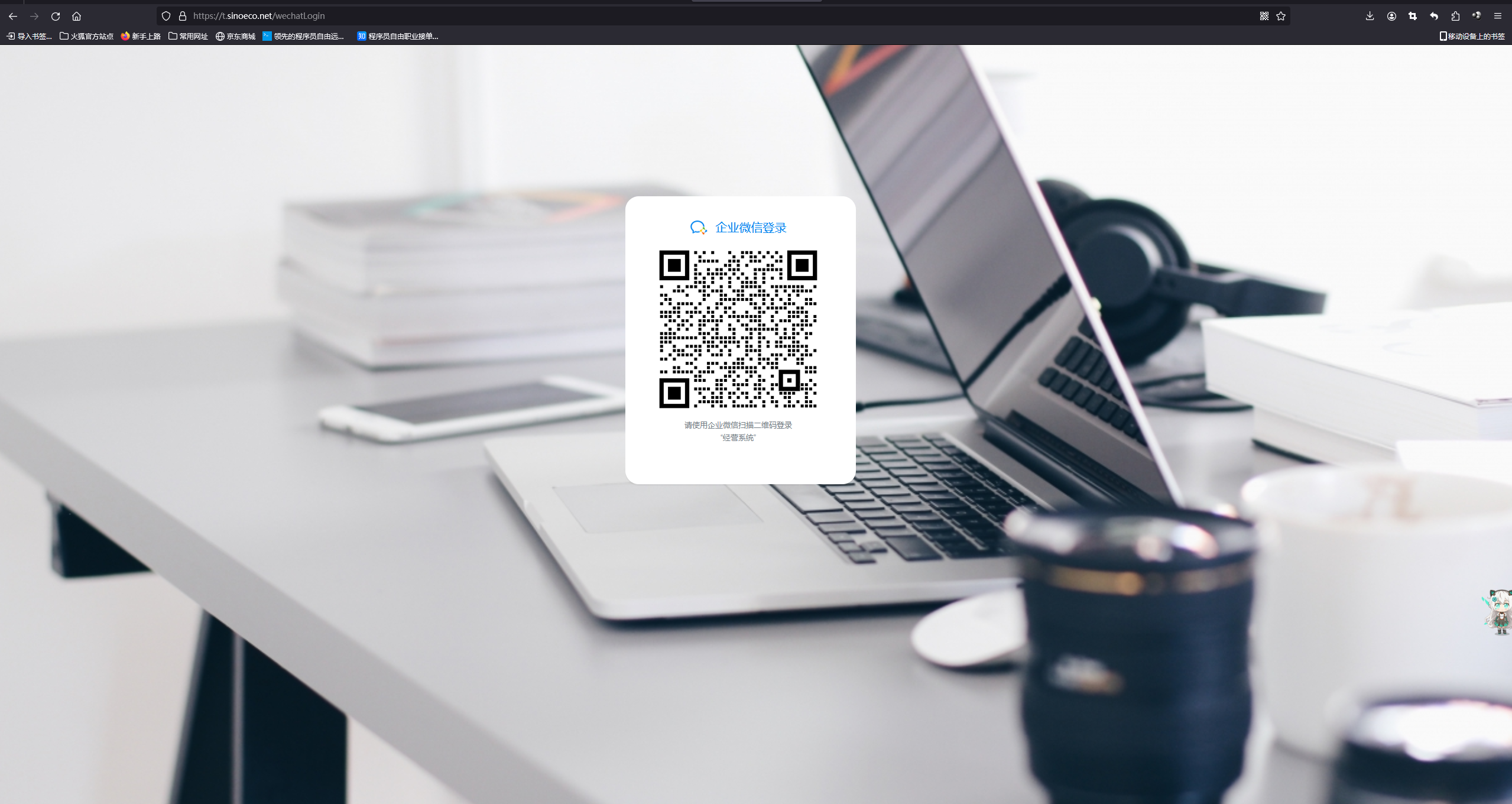Open the 领先的程序员自由远... bookmark
Screen dimensions: 1512x804
pyautogui.click(x=303, y=36)
